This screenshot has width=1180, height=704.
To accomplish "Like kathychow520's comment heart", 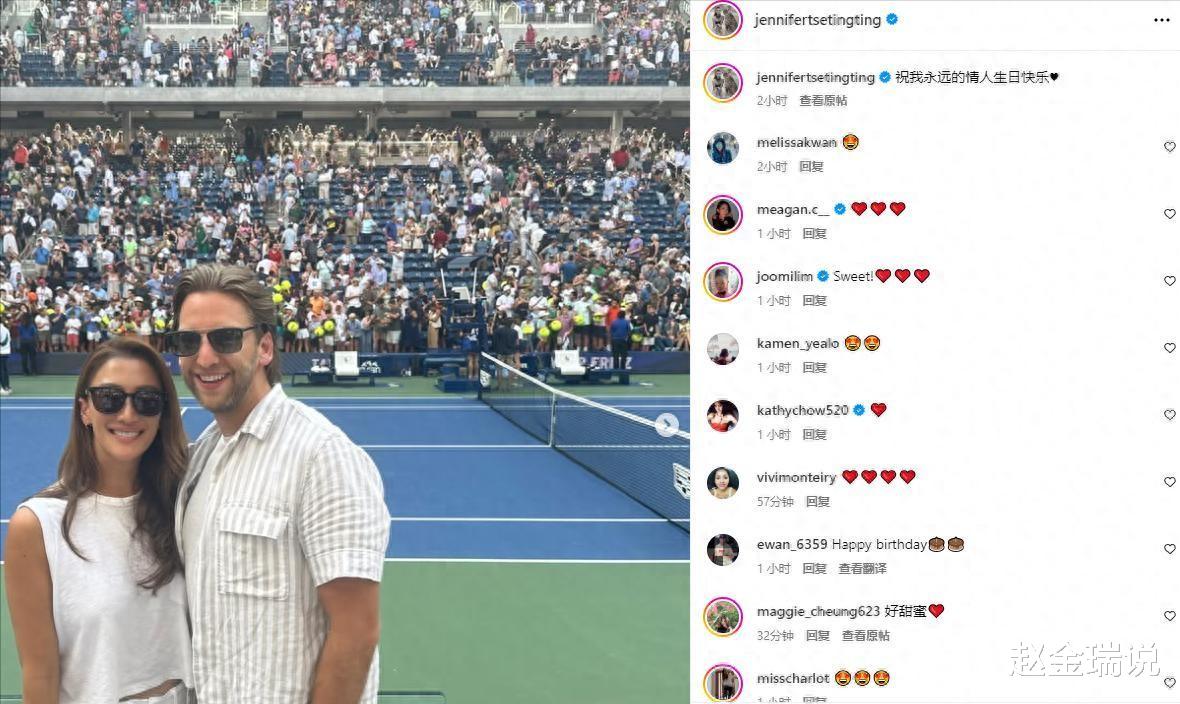I will pyautogui.click(x=1169, y=415).
